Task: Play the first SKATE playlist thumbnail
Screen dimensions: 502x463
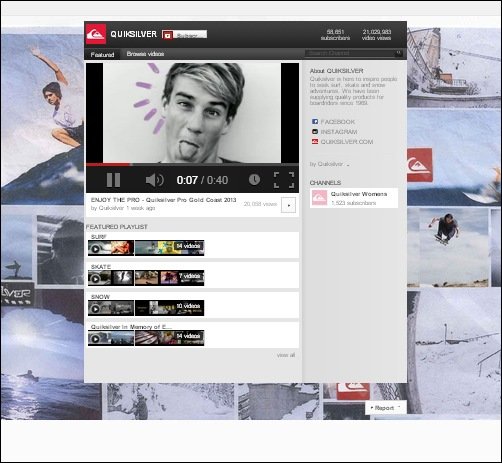Action: tap(111, 278)
